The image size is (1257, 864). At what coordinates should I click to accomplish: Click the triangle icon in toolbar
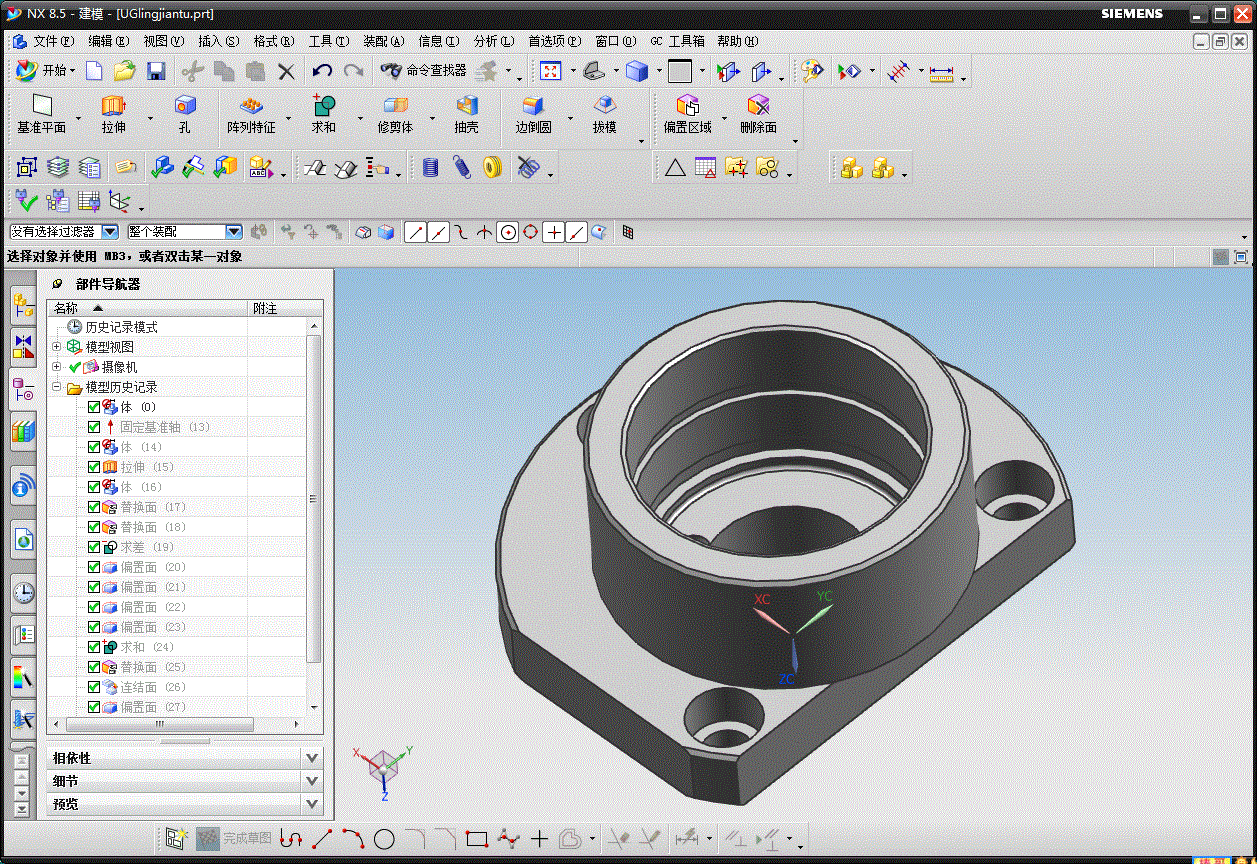tap(675, 167)
